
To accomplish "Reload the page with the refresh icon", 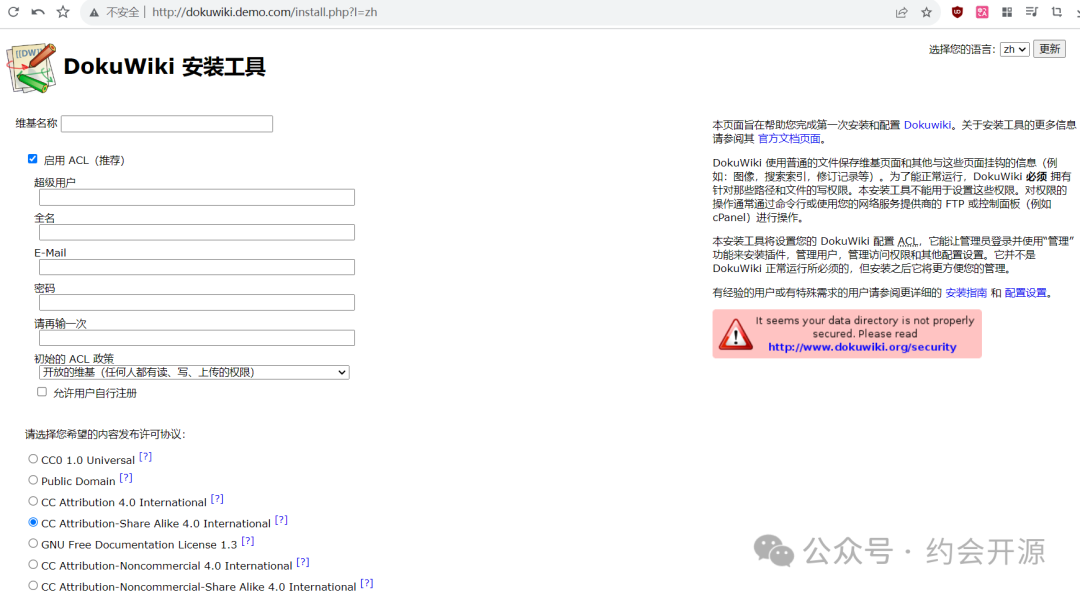I will (x=13, y=12).
